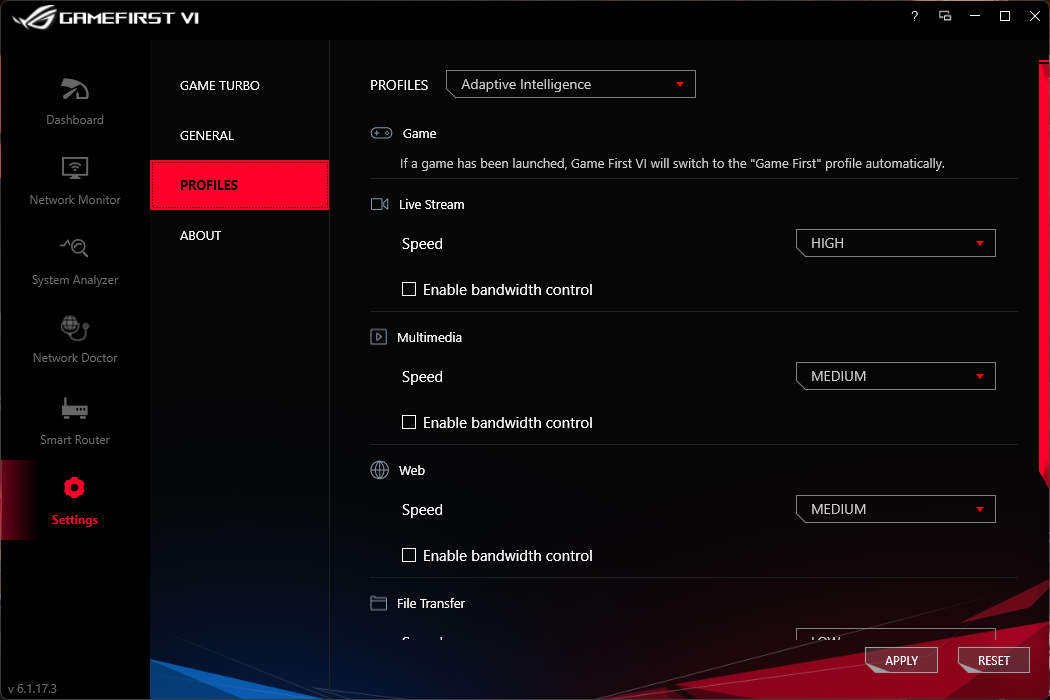Click the Web globe icon
The width and height of the screenshot is (1050, 700).
(380, 470)
